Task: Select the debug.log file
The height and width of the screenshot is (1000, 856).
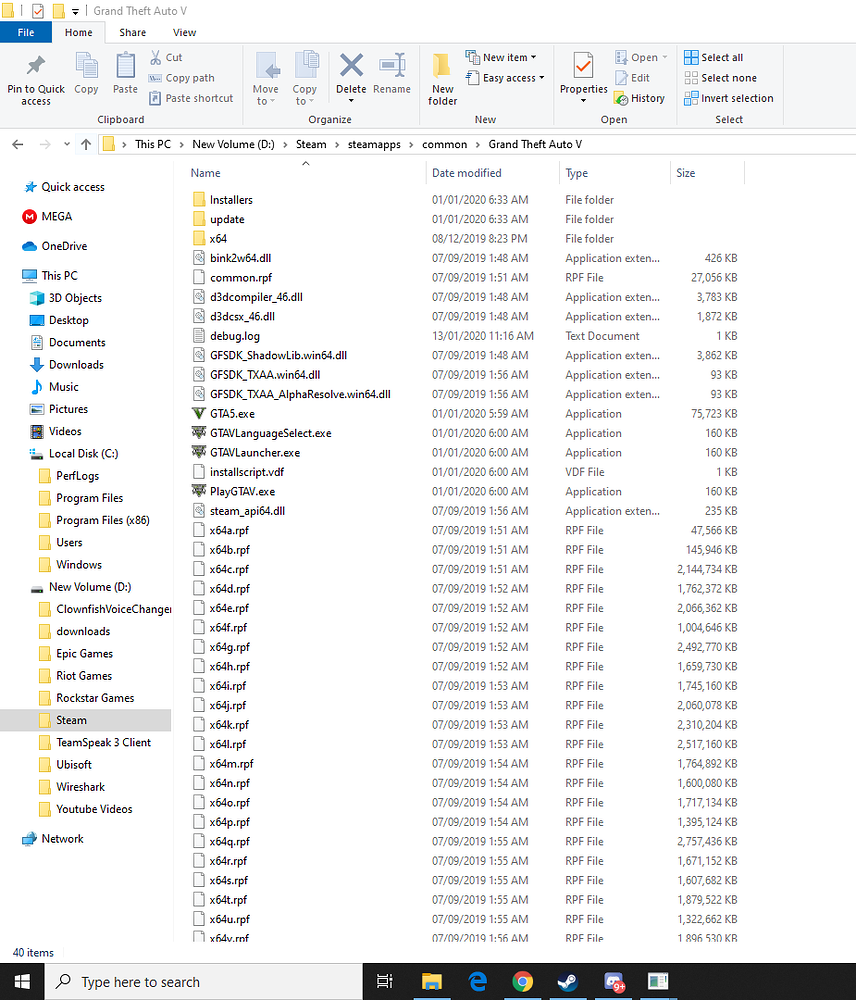Action: pyautogui.click(x=226, y=336)
